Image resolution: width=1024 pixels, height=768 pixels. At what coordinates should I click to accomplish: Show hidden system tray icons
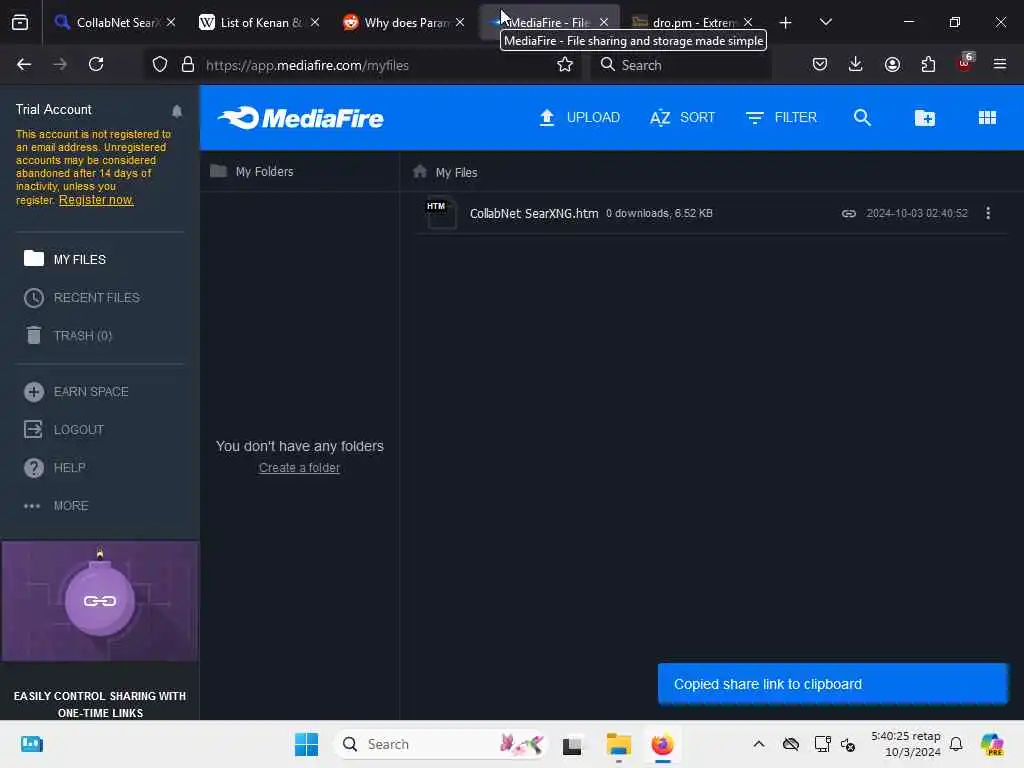coord(758,744)
